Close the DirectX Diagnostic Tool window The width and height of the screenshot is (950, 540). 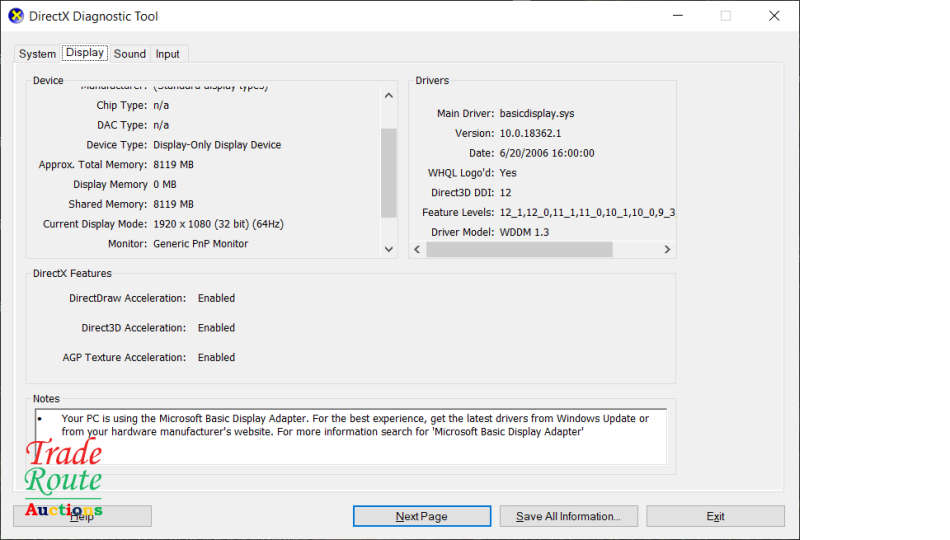coord(774,16)
